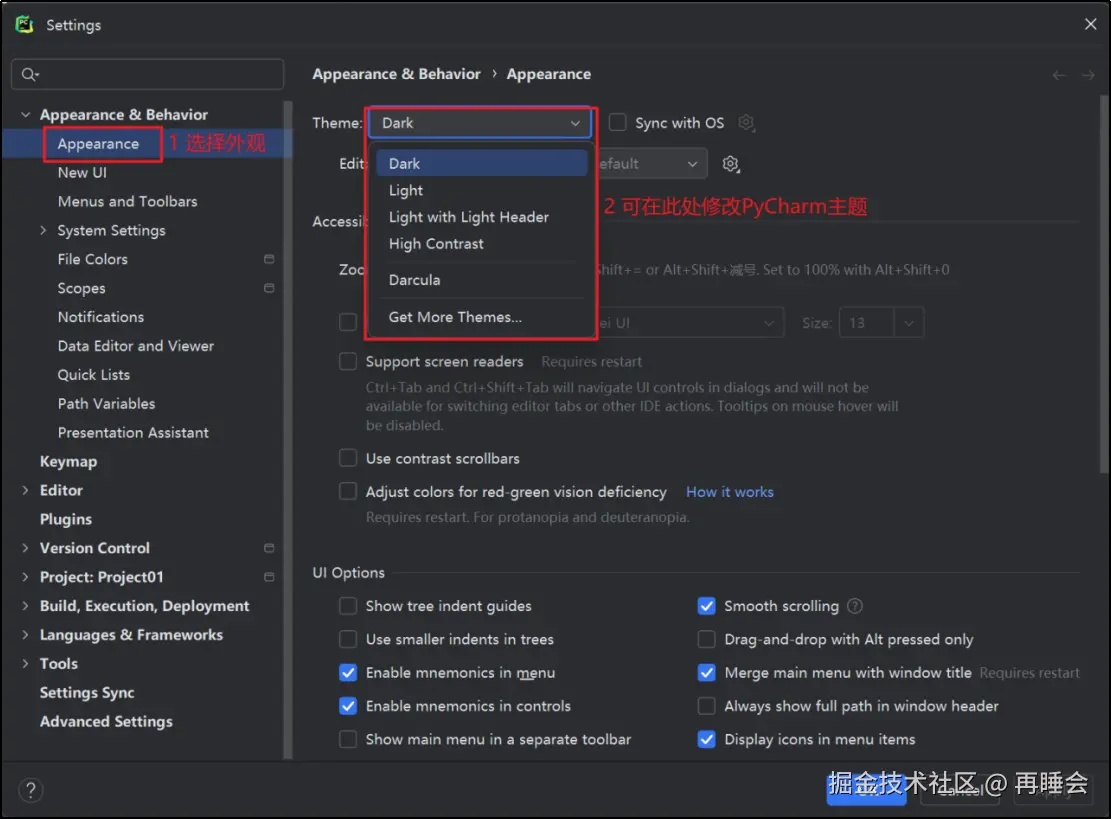The height and width of the screenshot is (820, 1112).
Task: Disable Smooth scrolling checkbox
Action: (x=706, y=606)
